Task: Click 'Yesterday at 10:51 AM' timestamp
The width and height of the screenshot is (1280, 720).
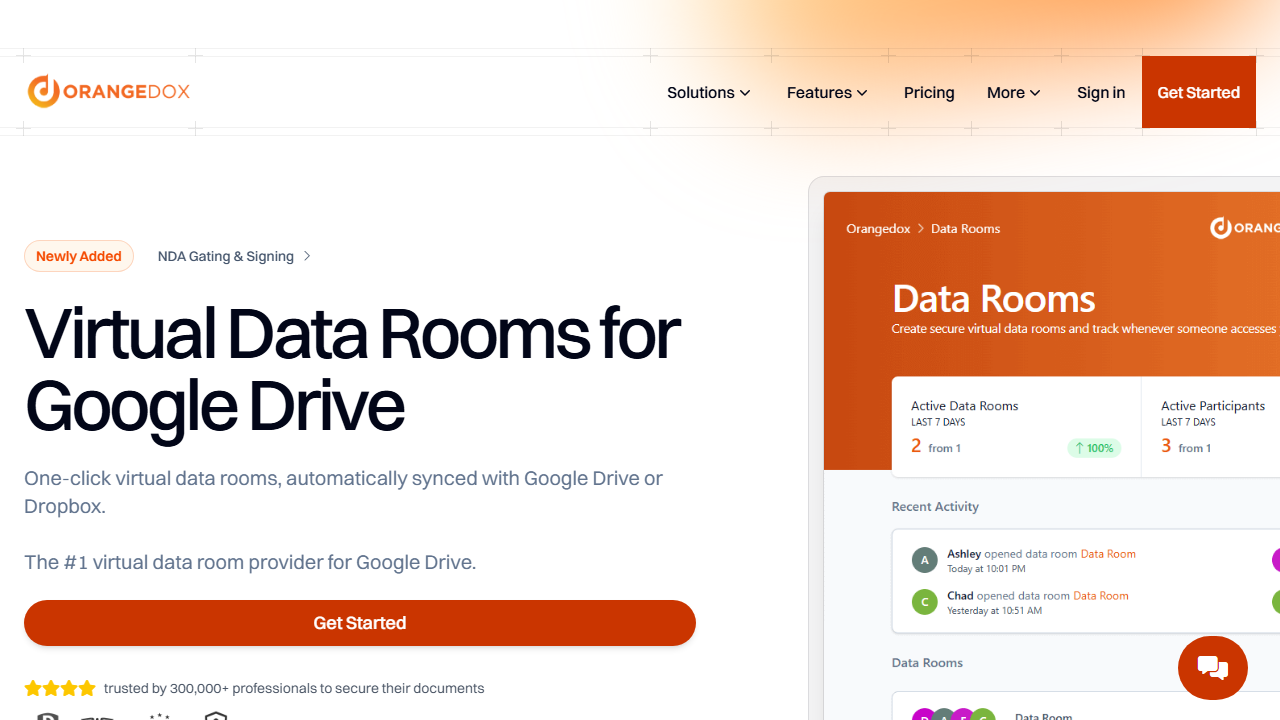Action: click(x=994, y=610)
